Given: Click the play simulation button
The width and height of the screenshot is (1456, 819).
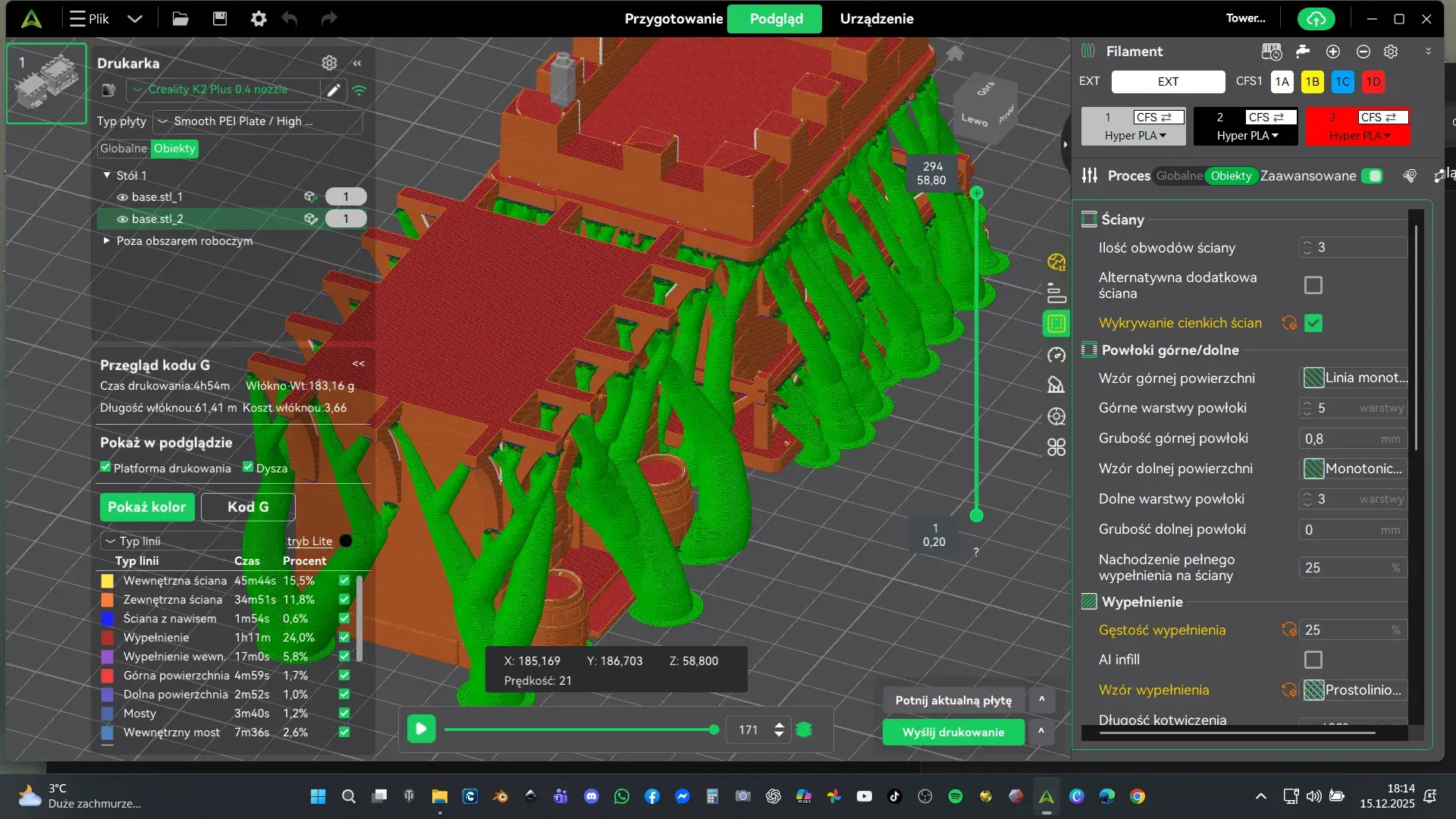Looking at the screenshot, I should [421, 730].
